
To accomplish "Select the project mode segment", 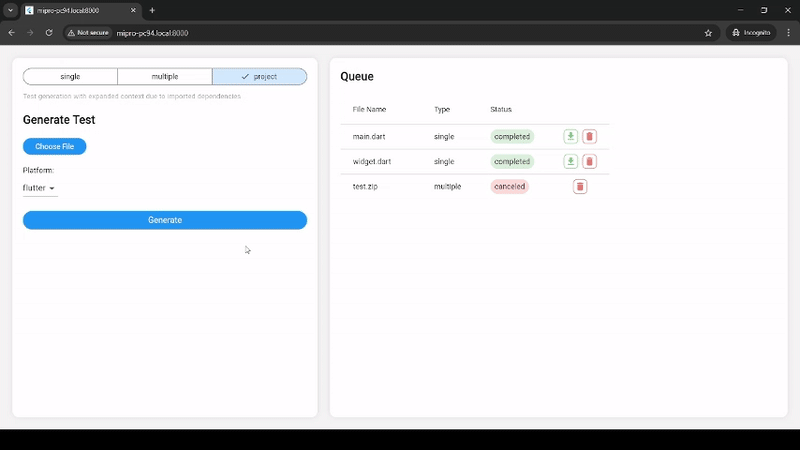I will coord(260,77).
